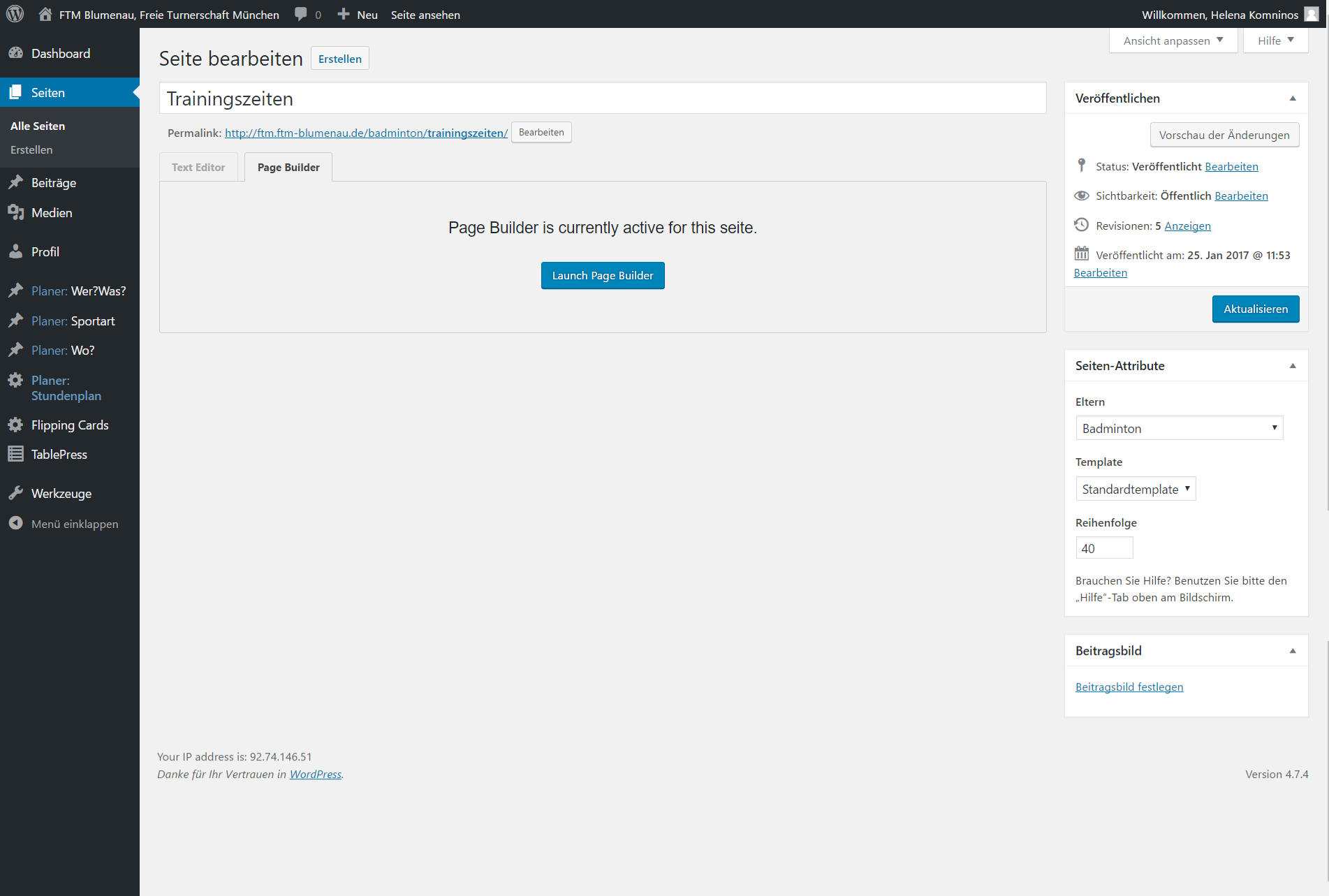This screenshot has height=896, width=1329.
Task: Click the TablePress table icon
Action: point(15,454)
